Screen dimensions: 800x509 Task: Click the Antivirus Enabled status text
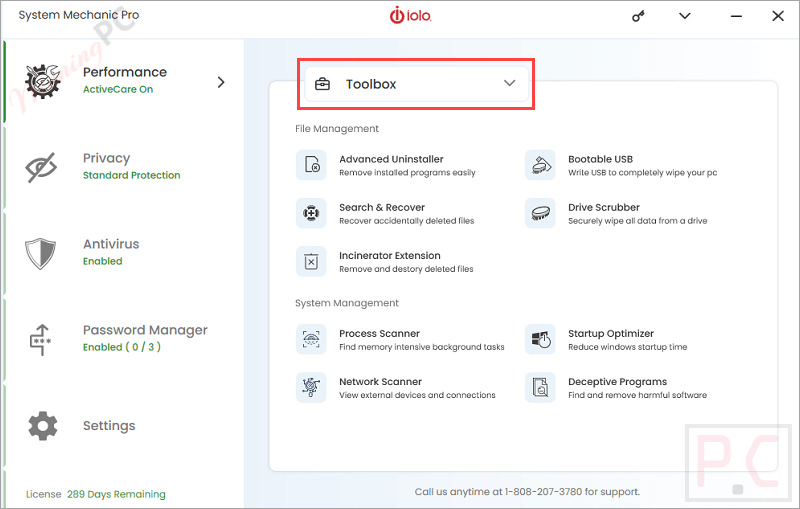[x=103, y=261]
